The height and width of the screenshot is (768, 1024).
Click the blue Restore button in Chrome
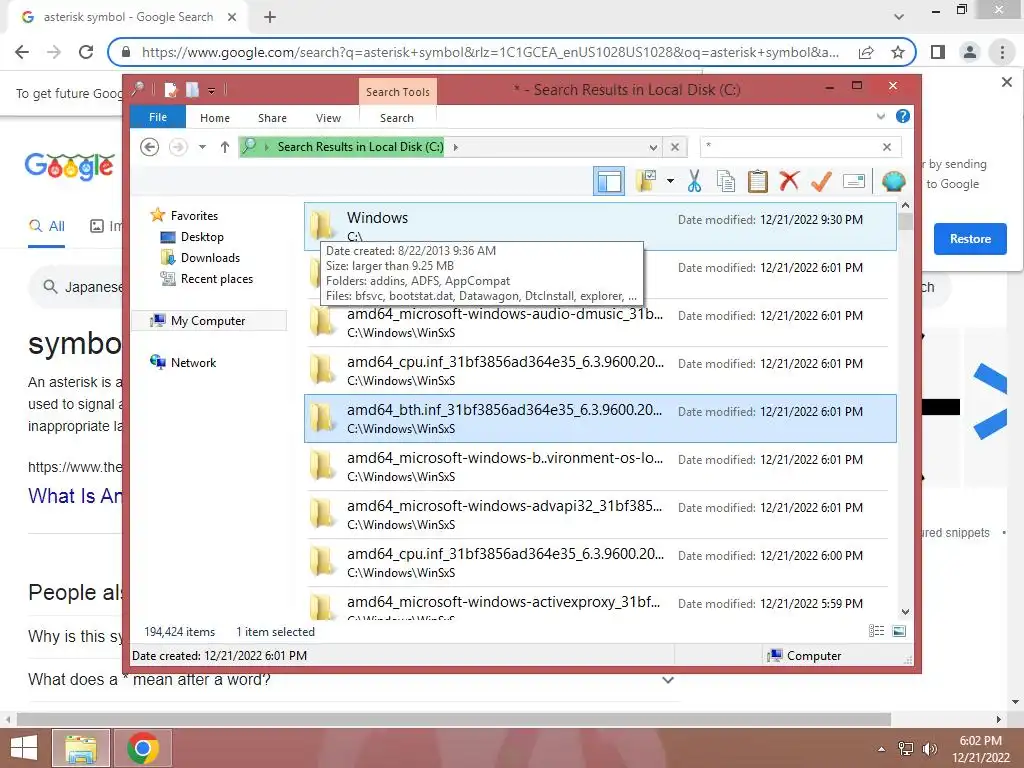tap(970, 239)
